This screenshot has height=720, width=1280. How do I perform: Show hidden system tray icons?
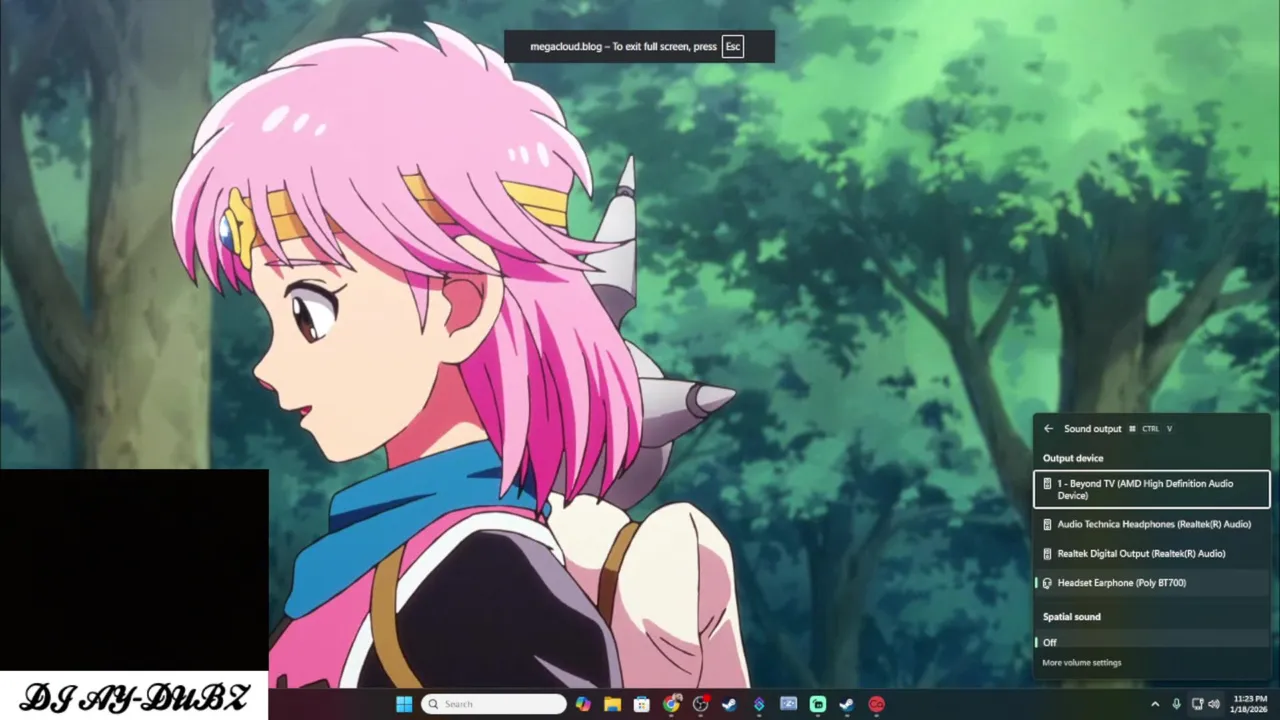coord(1155,704)
